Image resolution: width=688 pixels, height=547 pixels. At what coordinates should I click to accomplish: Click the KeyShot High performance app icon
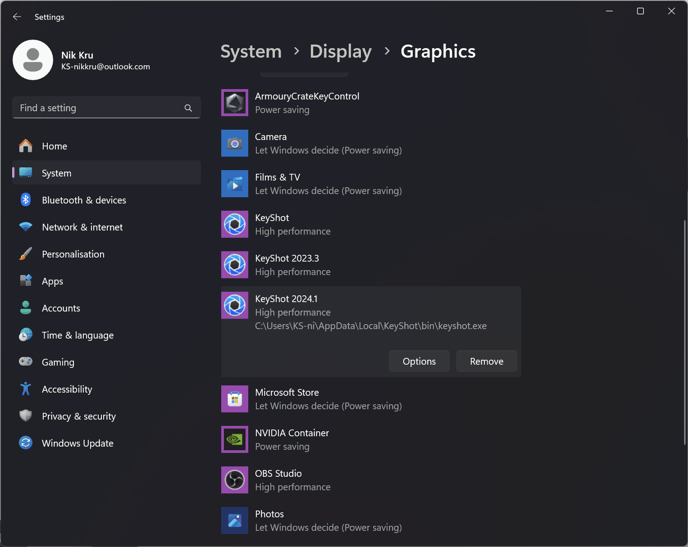click(x=234, y=224)
